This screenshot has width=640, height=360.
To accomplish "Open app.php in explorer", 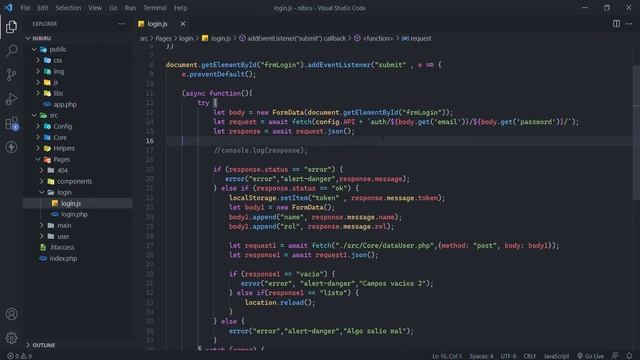I will (78, 104).
